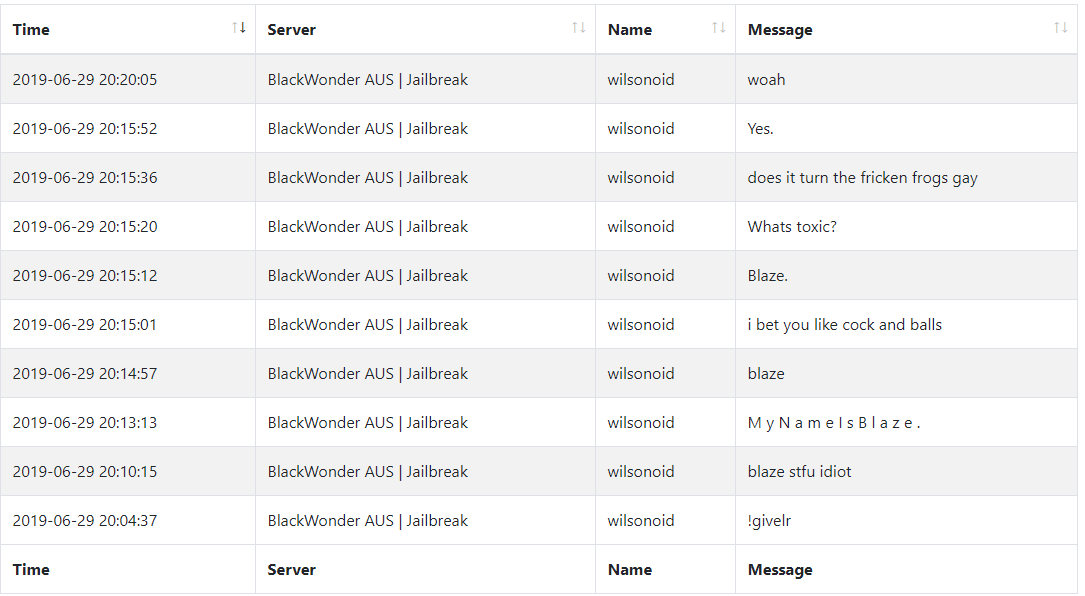Select the 'Whats toxic?' message
Image resolution: width=1085 pixels, height=596 pixels.
pos(792,227)
